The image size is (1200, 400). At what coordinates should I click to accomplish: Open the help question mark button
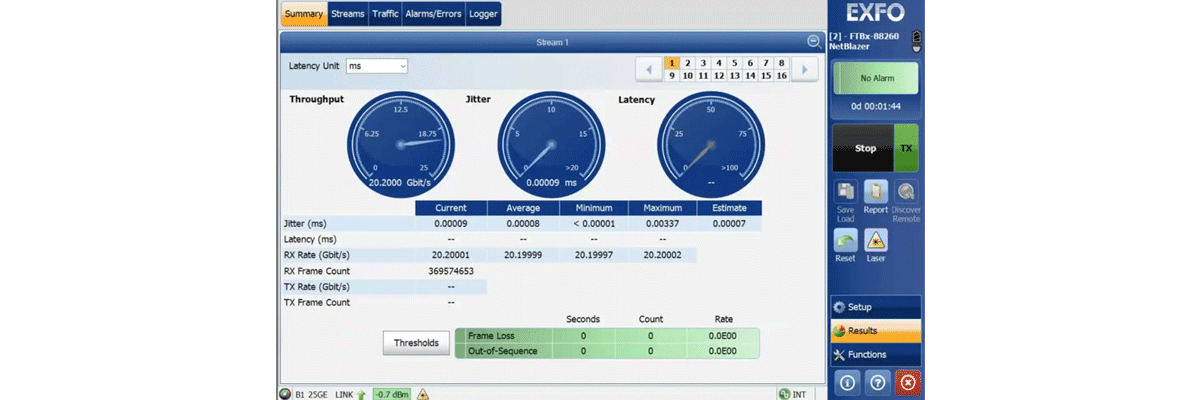876,382
